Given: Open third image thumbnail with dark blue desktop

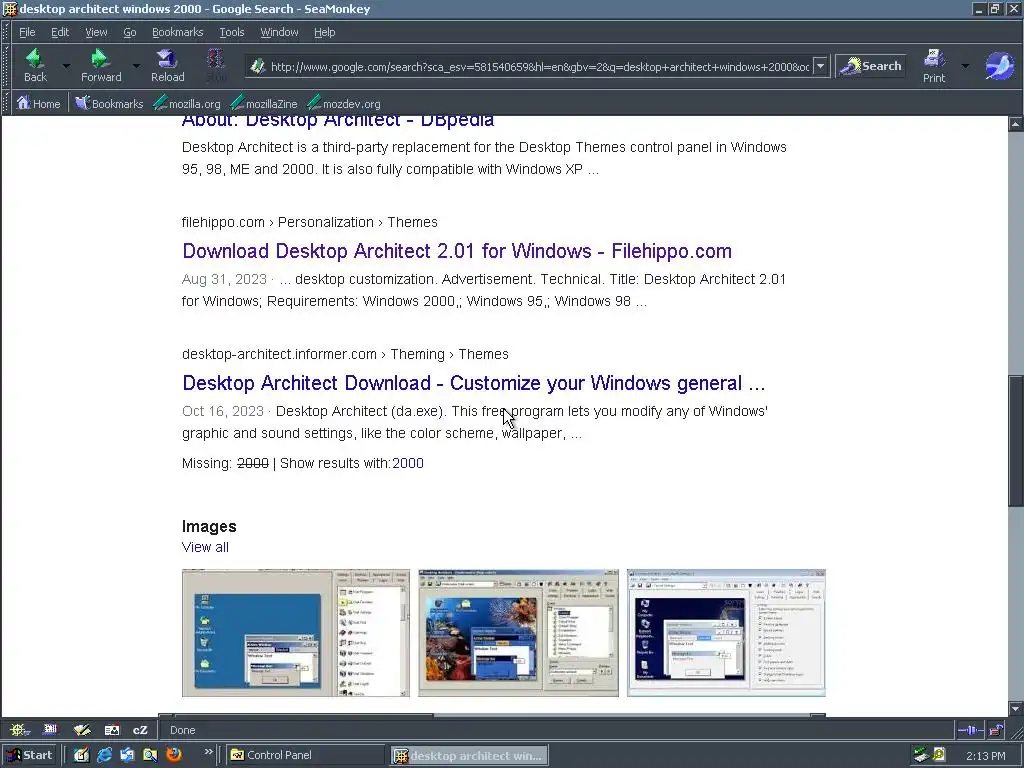Looking at the screenshot, I should coord(726,633).
